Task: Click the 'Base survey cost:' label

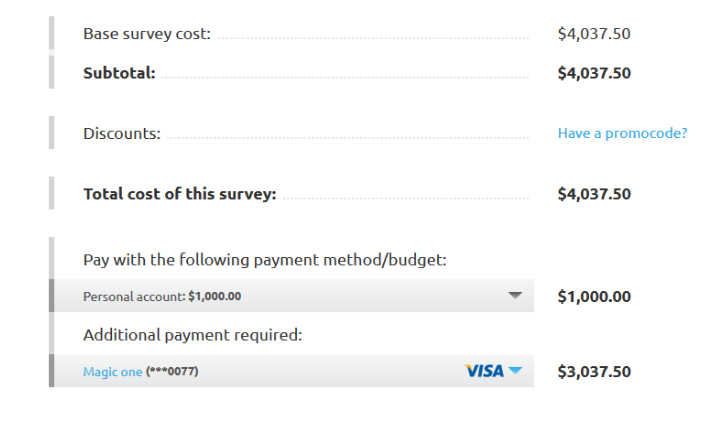Action: click(147, 34)
